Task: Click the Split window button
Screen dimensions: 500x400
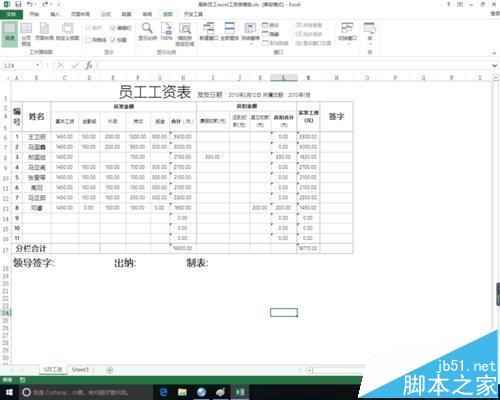Action: tap(271, 25)
